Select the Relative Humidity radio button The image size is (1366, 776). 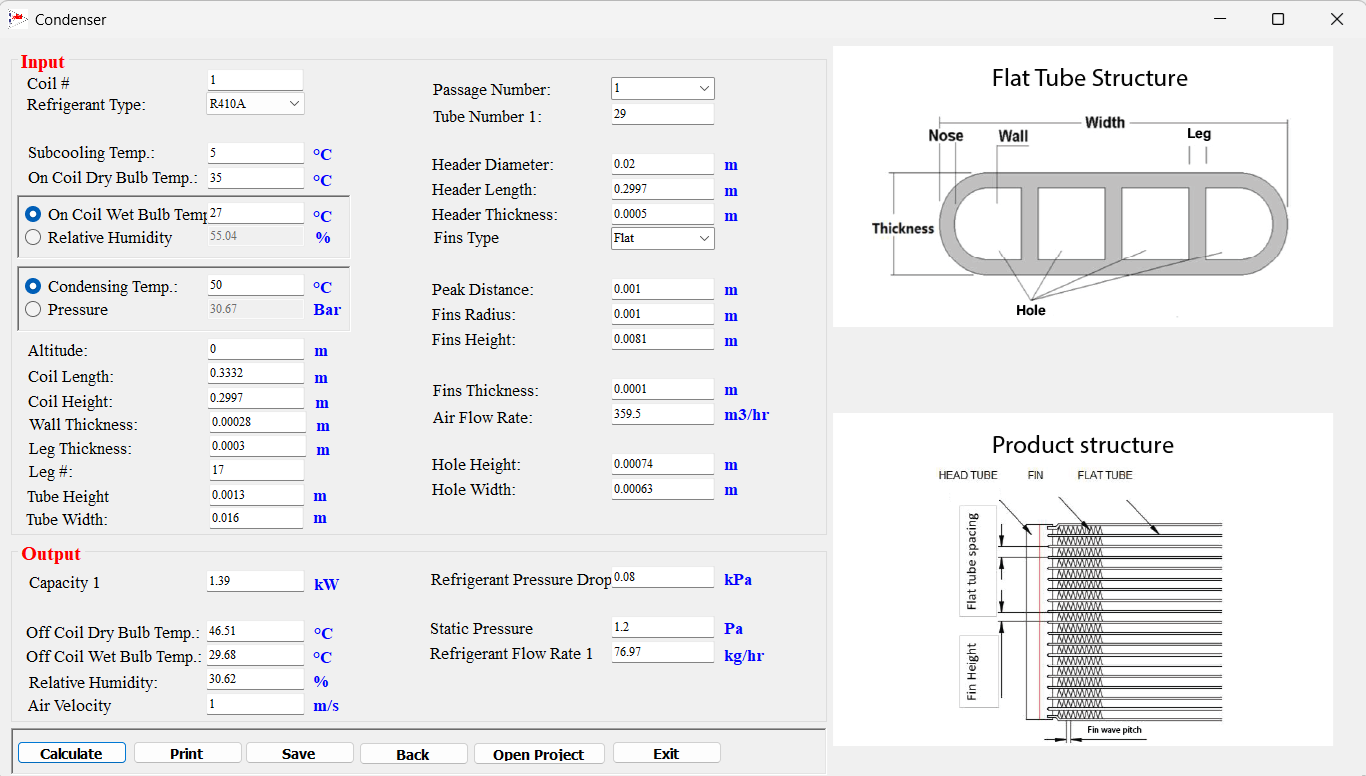[33, 237]
